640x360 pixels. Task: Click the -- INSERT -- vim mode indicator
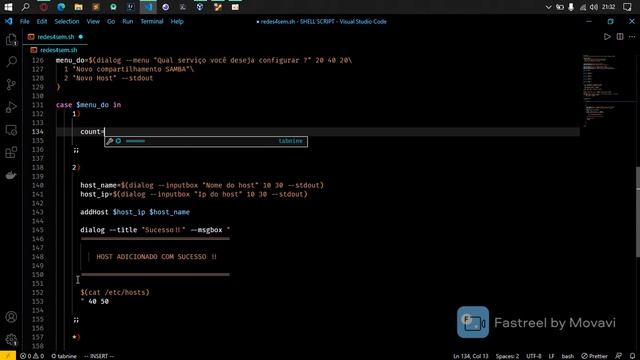coord(99,356)
